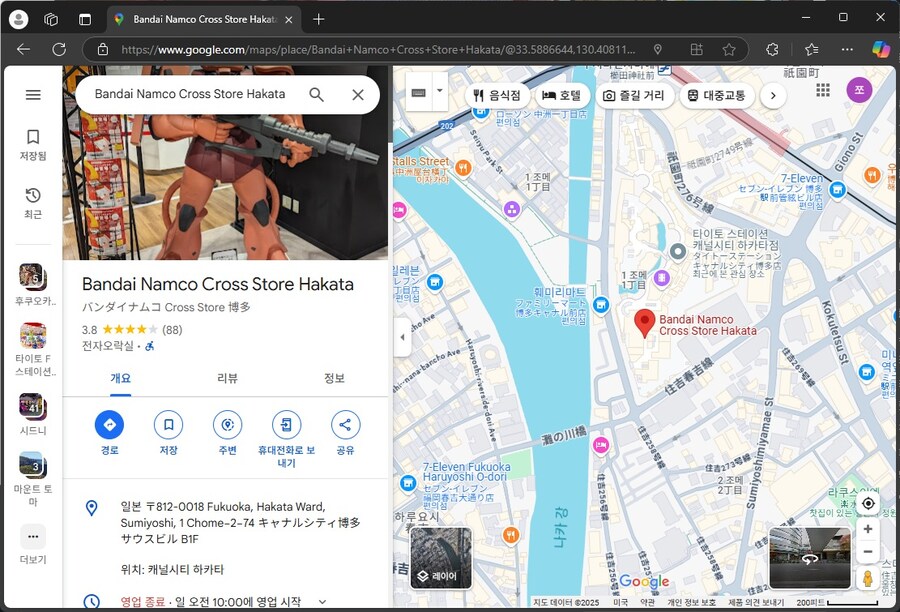Open the Copilot icon in browser
The width and height of the screenshot is (900, 612).
[x=881, y=49]
